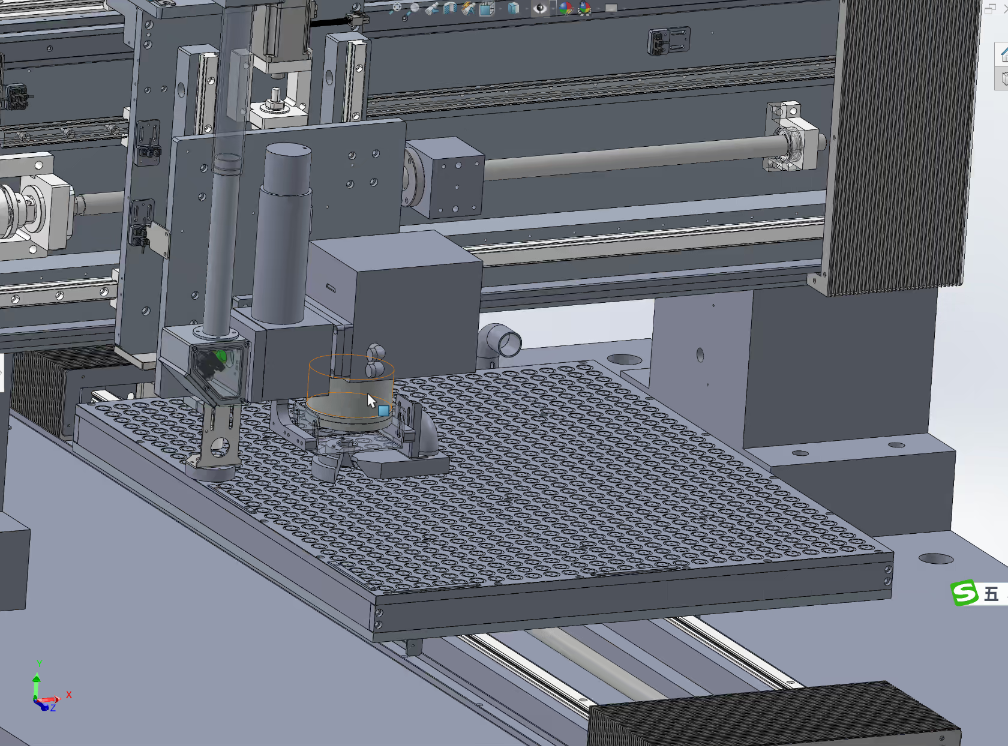Toggle the Hide/Show Items eye icon
The width and height of the screenshot is (1008, 746).
pyautogui.click(x=540, y=8)
